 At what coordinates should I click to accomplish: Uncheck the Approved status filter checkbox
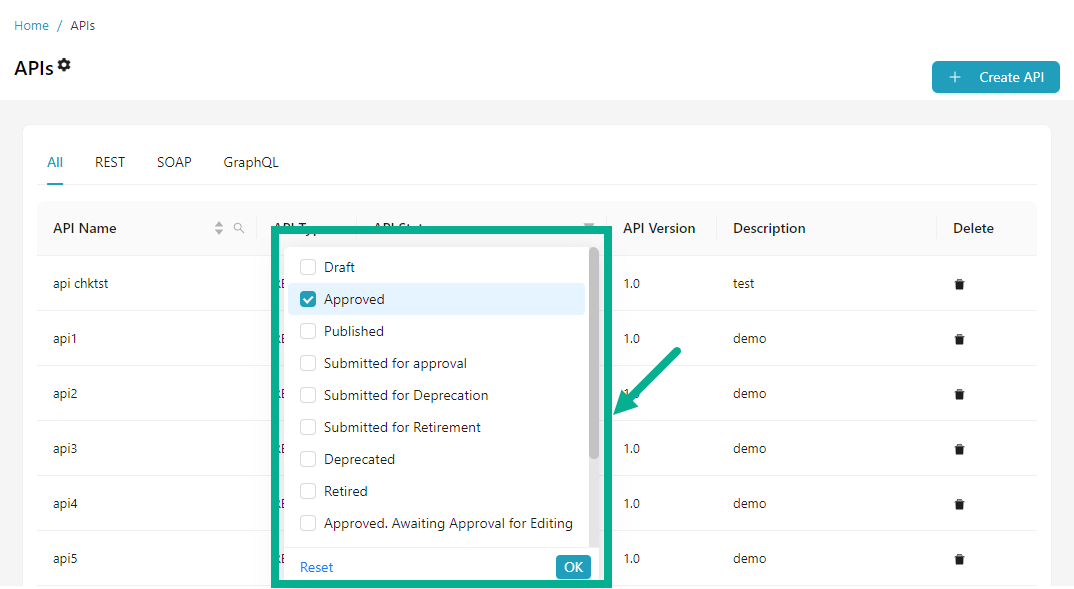[x=308, y=299]
